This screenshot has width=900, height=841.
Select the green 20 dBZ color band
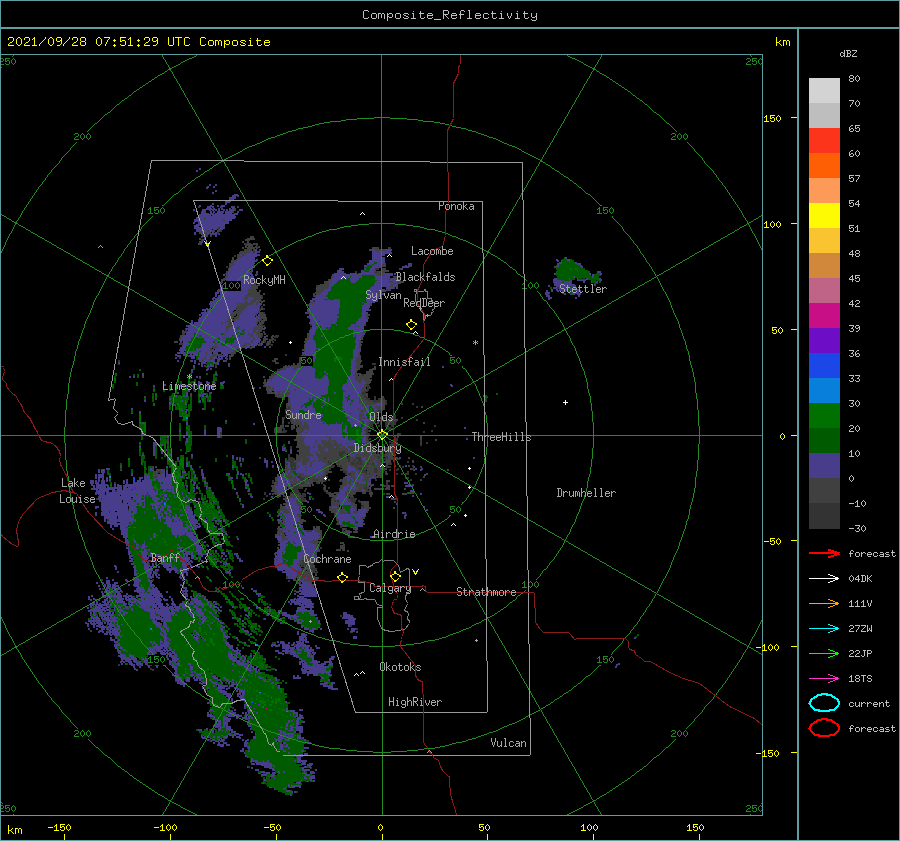point(824,416)
